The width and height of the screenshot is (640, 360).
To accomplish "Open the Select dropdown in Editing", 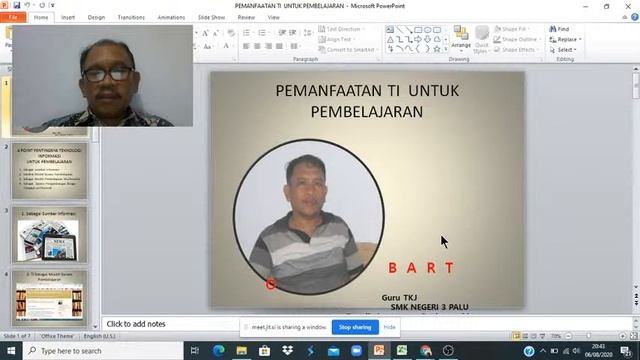I will click(563, 49).
